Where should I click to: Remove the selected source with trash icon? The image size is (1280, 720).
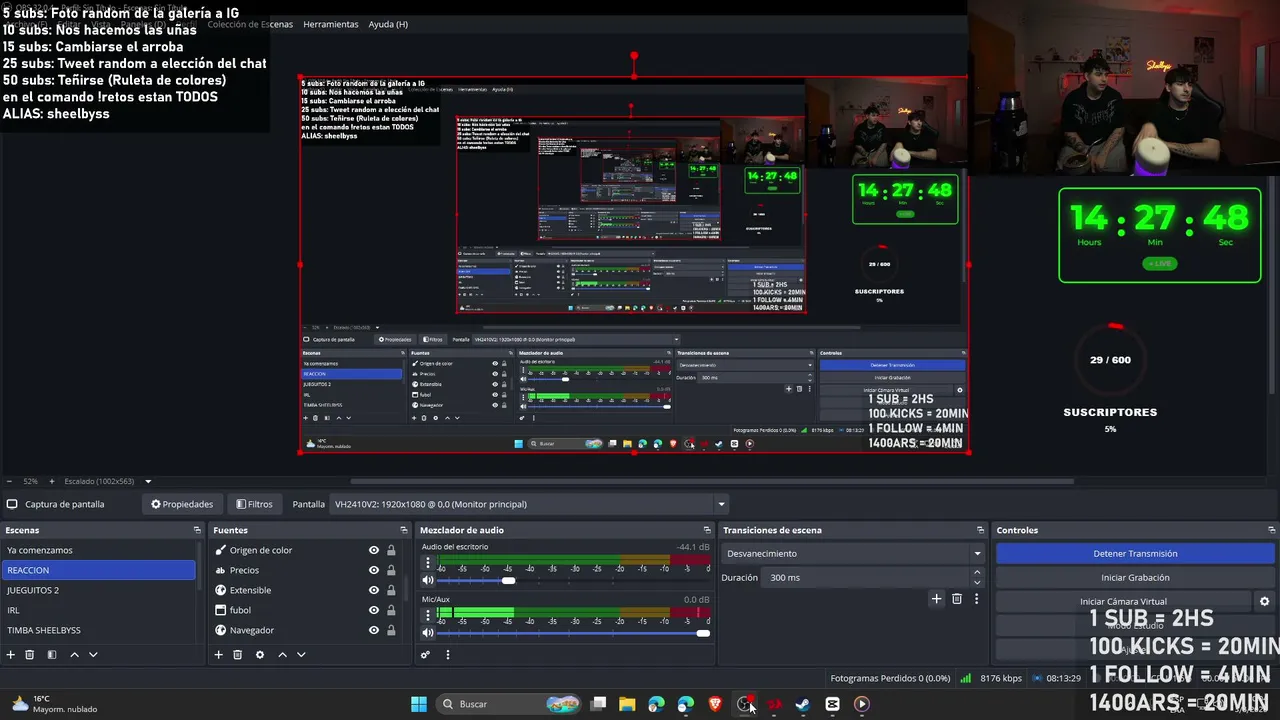pos(237,655)
